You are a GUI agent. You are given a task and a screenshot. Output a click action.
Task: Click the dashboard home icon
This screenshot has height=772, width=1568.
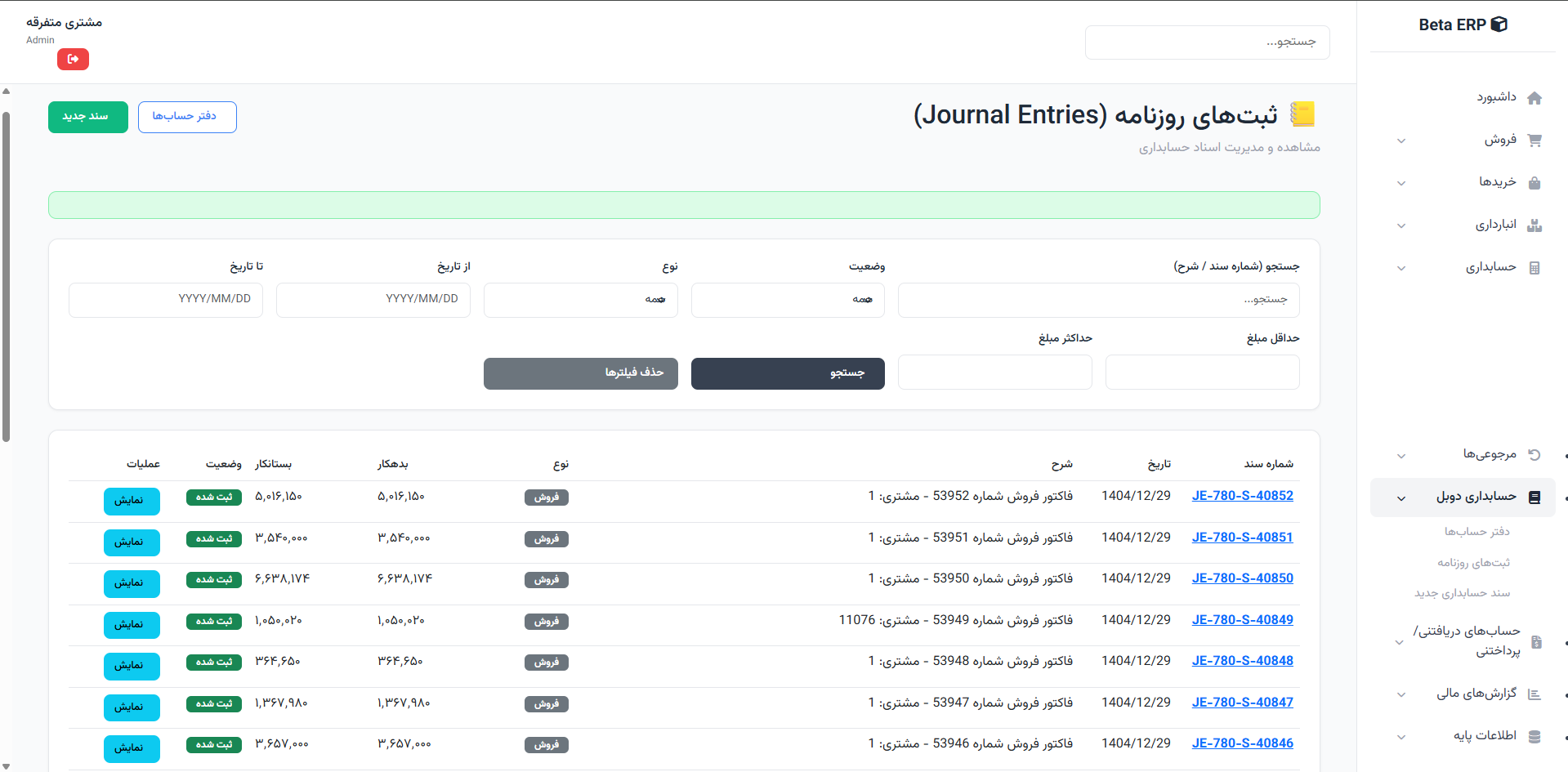click(x=1534, y=98)
